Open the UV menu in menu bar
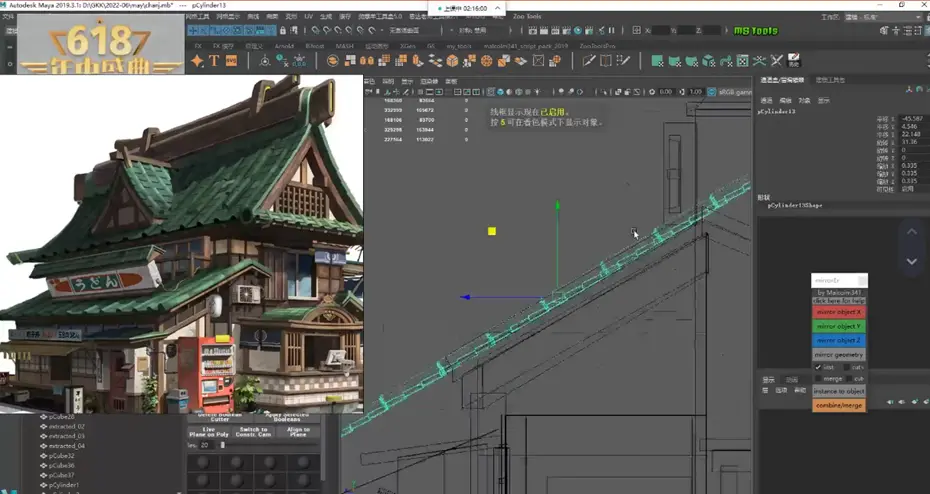 tap(308, 17)
